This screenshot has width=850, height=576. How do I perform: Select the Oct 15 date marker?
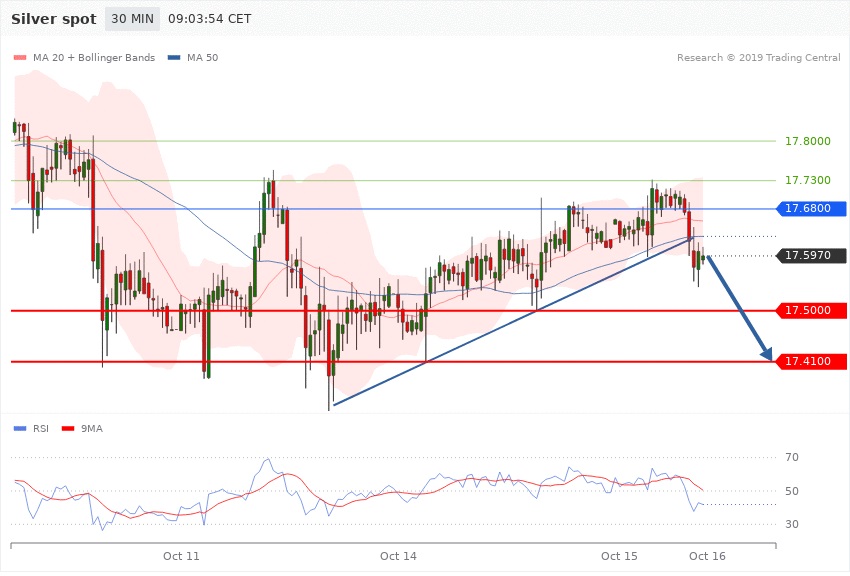[x=619, y=555]
